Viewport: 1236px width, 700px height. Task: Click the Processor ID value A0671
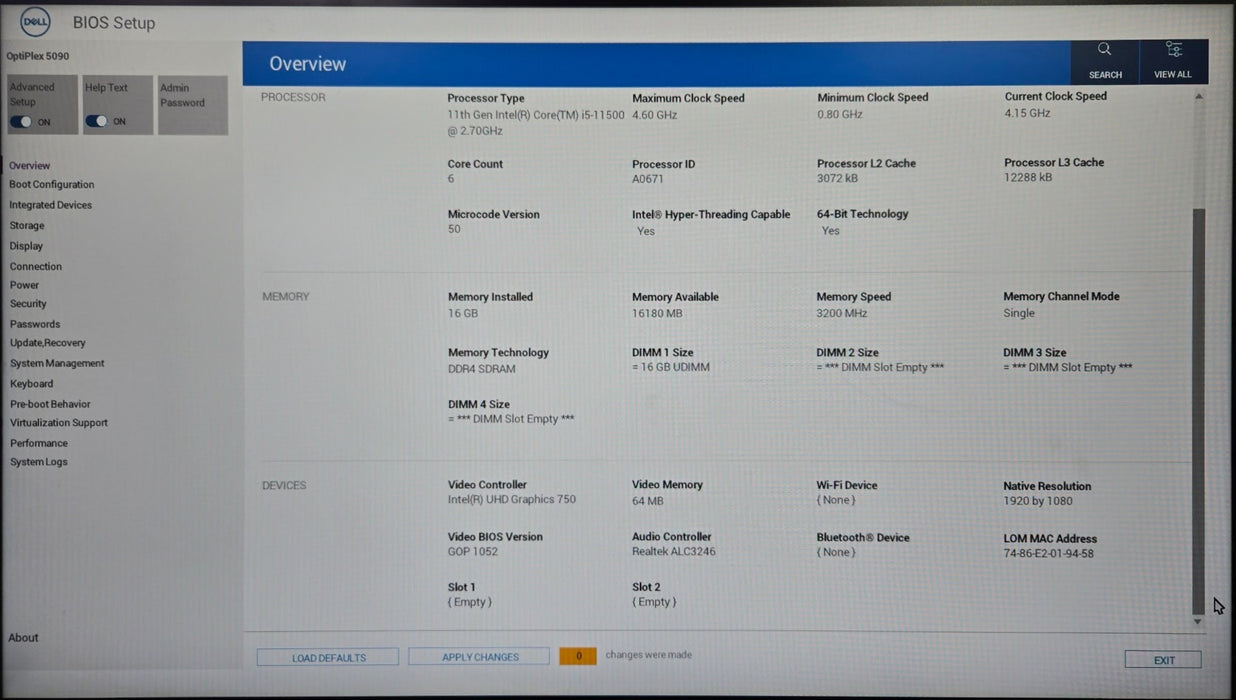click(648, 179)
